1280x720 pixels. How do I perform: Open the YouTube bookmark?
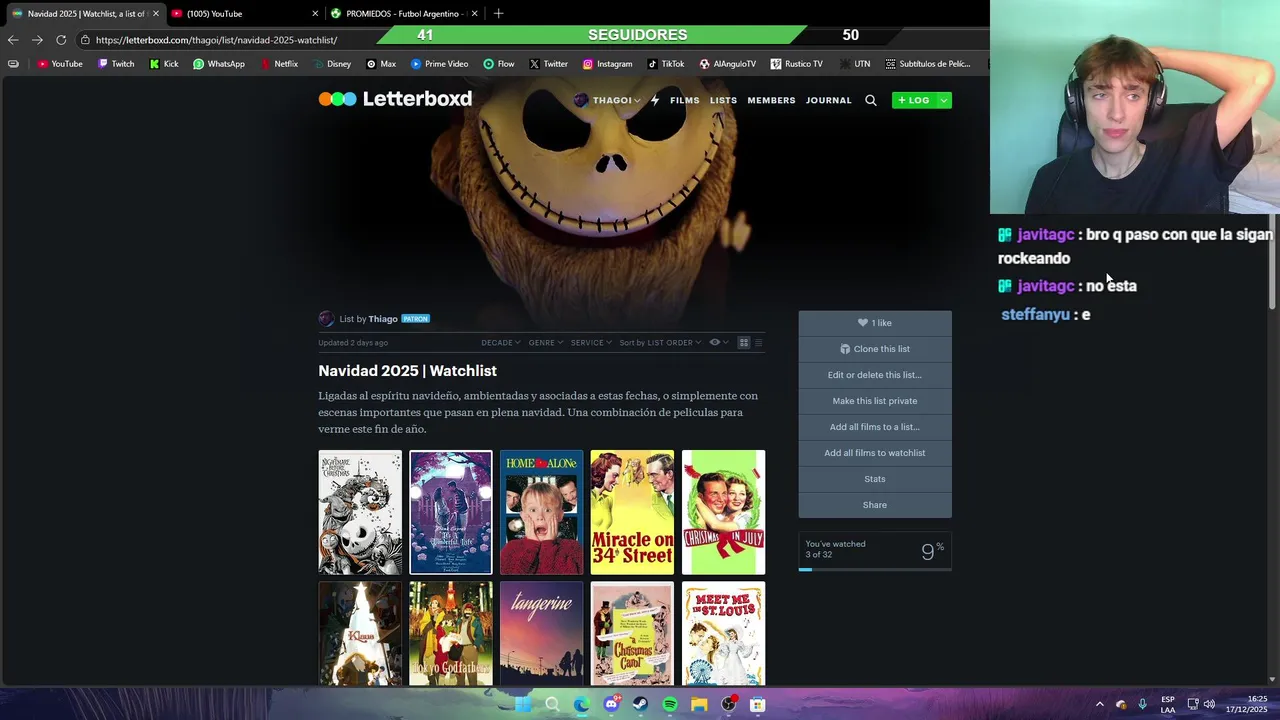(60, 64)
